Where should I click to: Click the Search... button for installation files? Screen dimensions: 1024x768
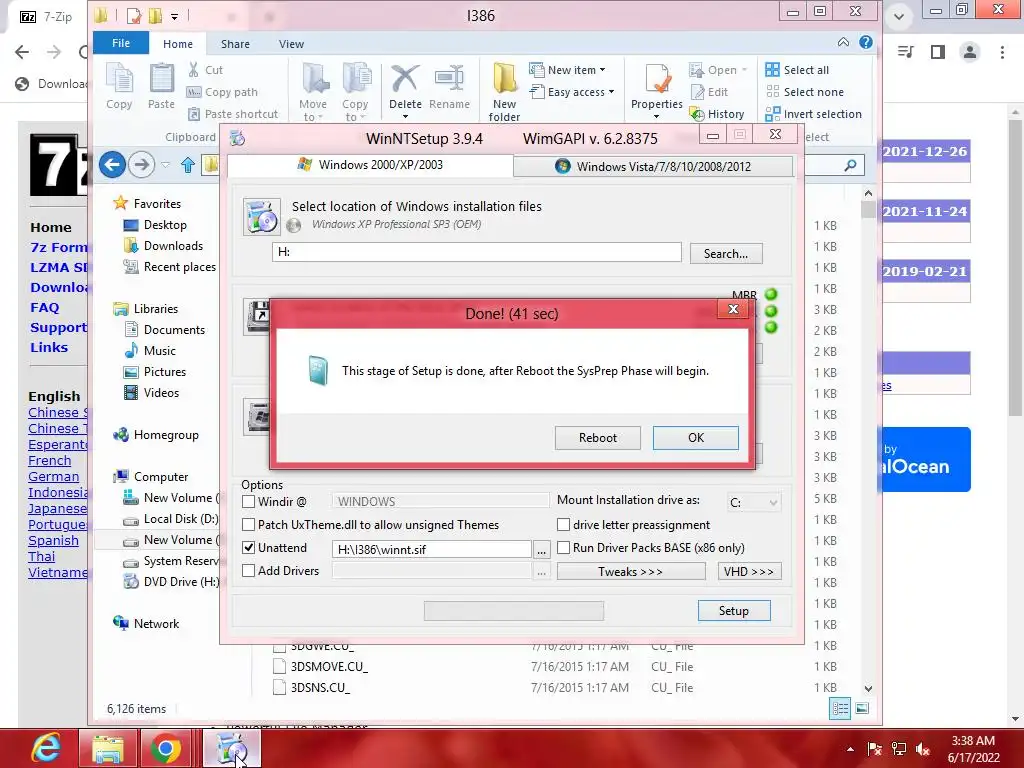pyautogui.click(x=726, y=253)
